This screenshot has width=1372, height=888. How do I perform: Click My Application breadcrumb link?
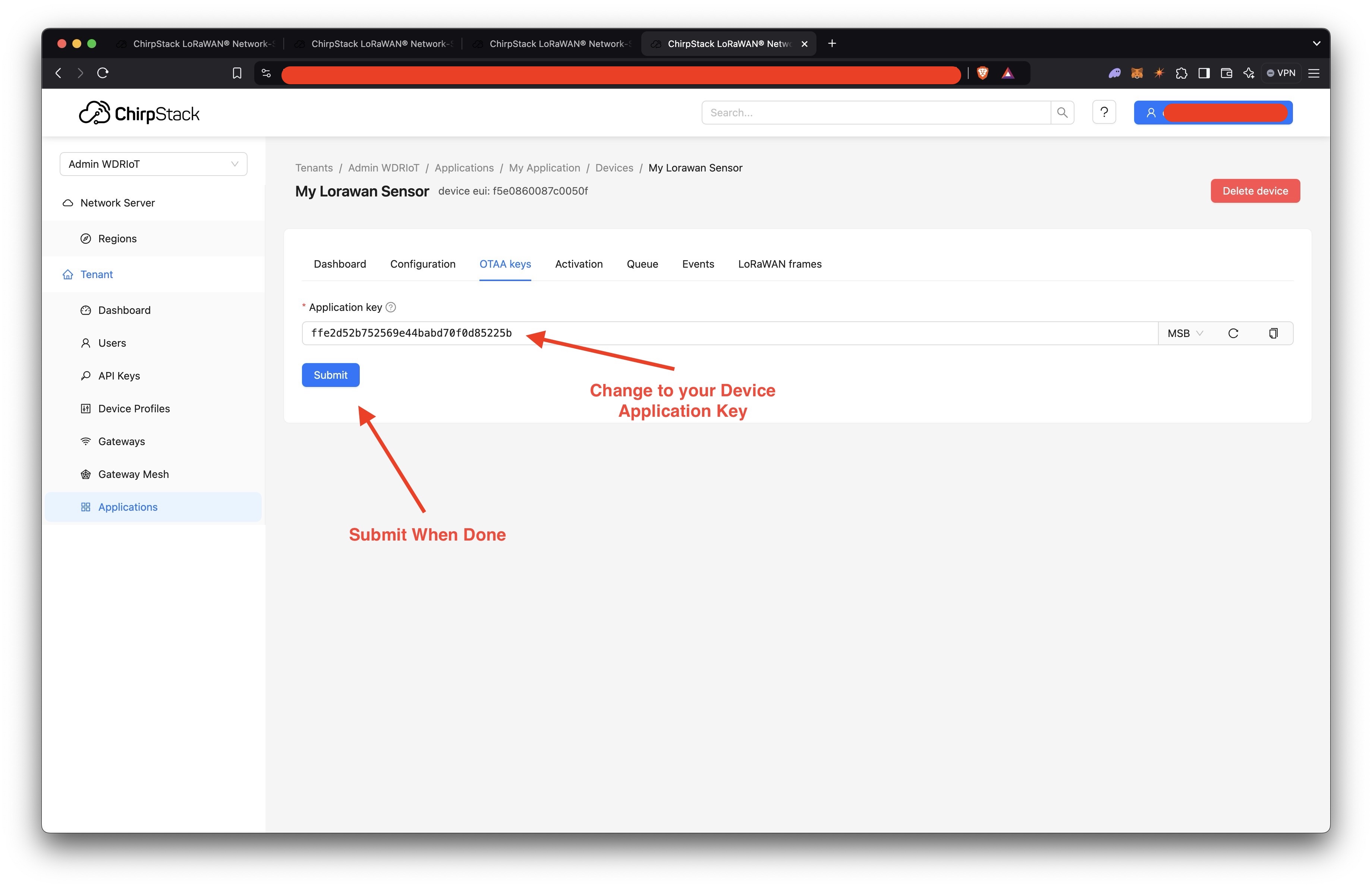(544, 168)
